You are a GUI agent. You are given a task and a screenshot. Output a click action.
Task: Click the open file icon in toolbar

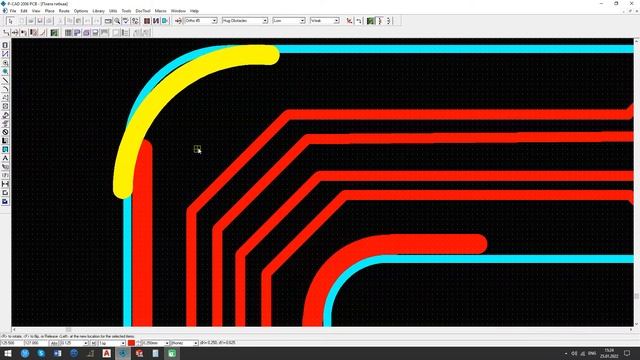point(31,21)
